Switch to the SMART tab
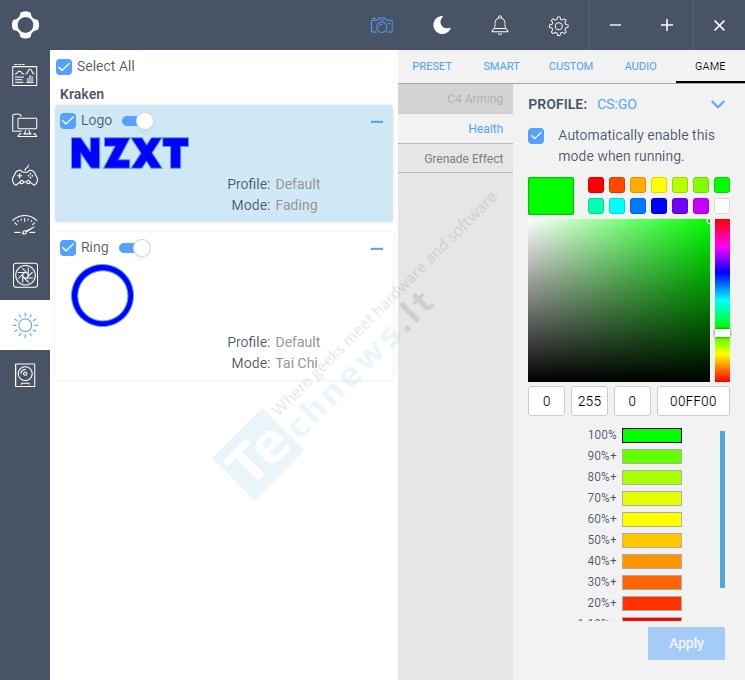Viewport: 745px width, 680px height. (x=501, y=66)
